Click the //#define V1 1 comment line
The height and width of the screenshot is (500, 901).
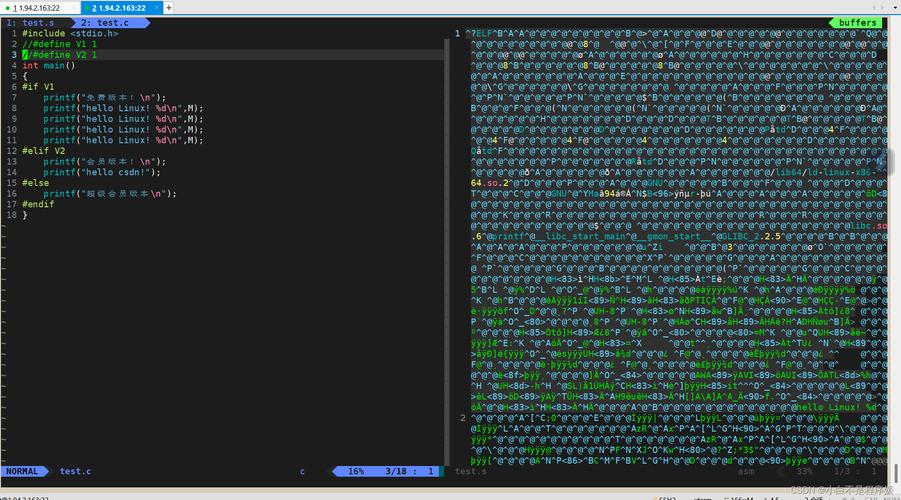(x=59, y=44)
